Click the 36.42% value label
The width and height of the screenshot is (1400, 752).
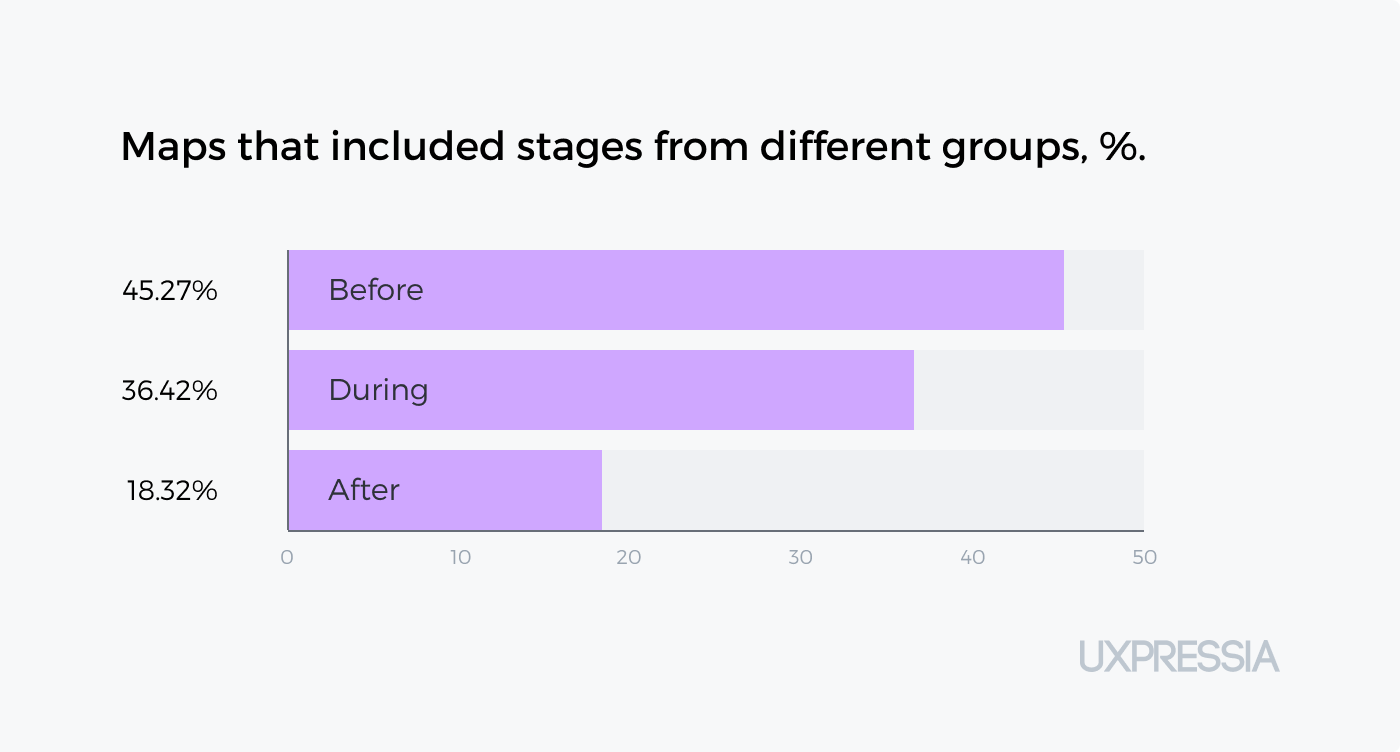[x=170, y=391]
